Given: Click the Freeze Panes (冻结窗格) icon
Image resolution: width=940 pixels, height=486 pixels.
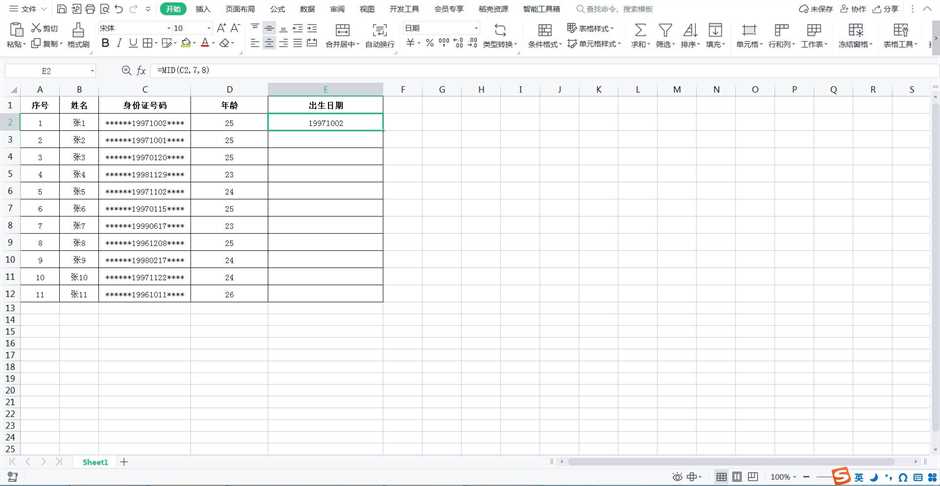Looking at the screenshot, I should (855, 30).
